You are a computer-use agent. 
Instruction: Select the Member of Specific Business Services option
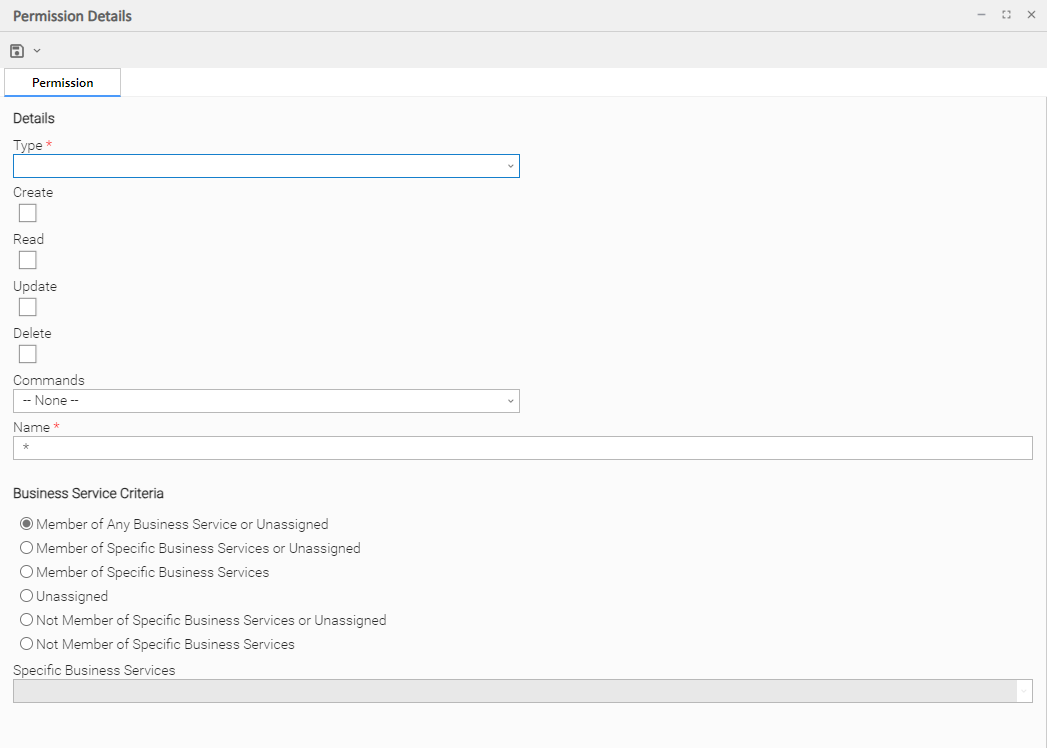coord(27,572)
